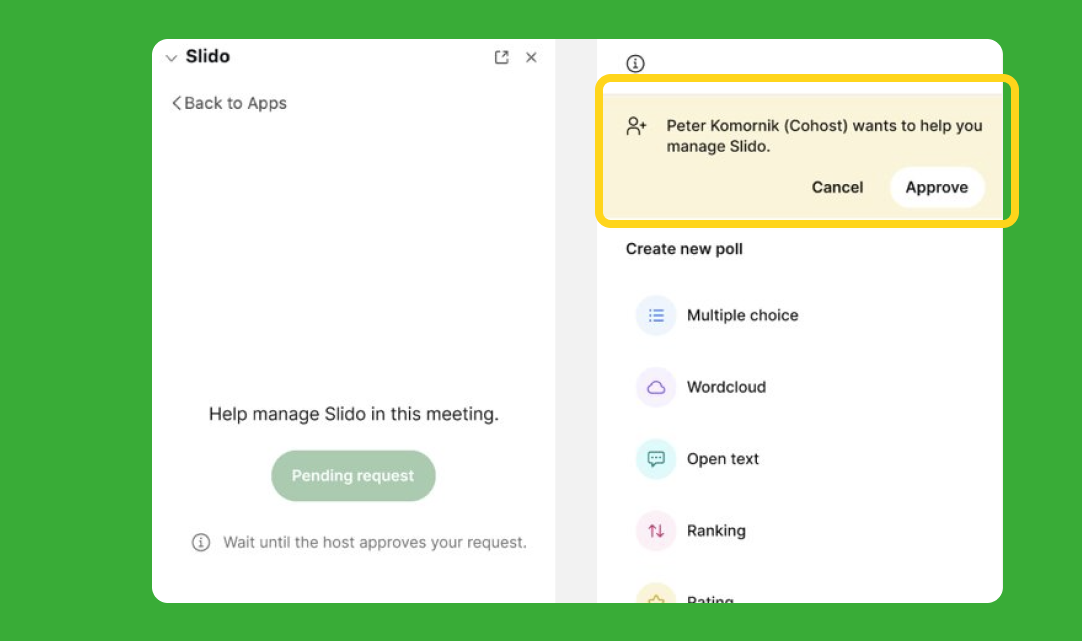The height and width of the screenshot is (641, 1082).
Task: Click the Multiple choice list icon
Action: coord(656,315)
